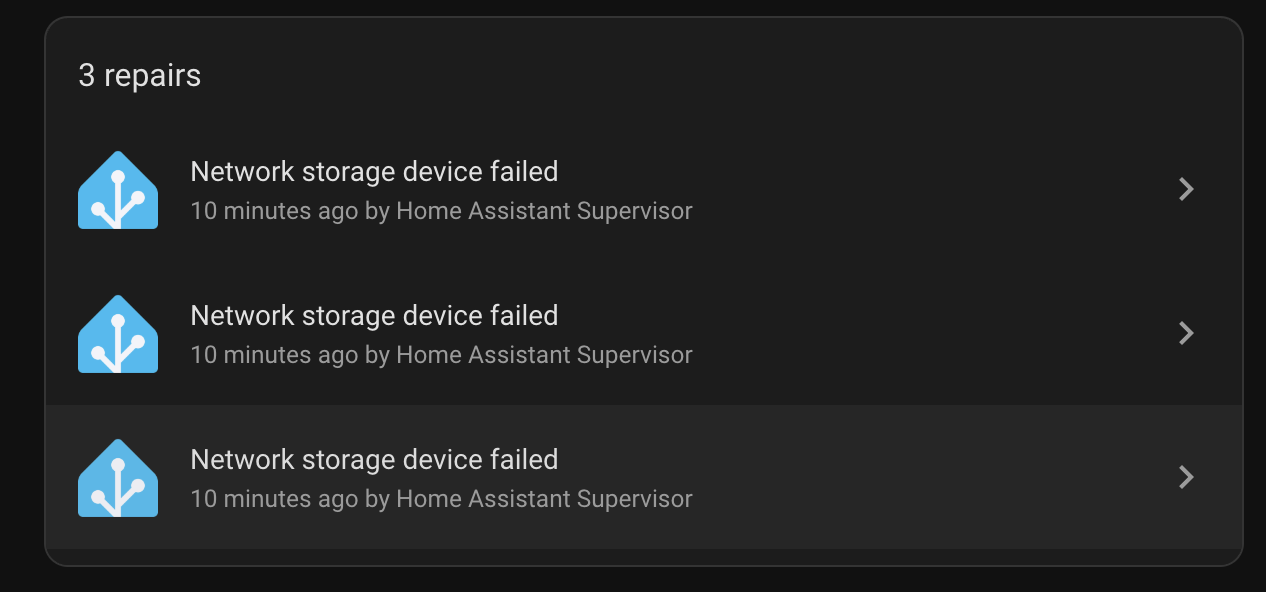
Task: Click empty space in the highlighted third row
Action: tap(900, 478)
